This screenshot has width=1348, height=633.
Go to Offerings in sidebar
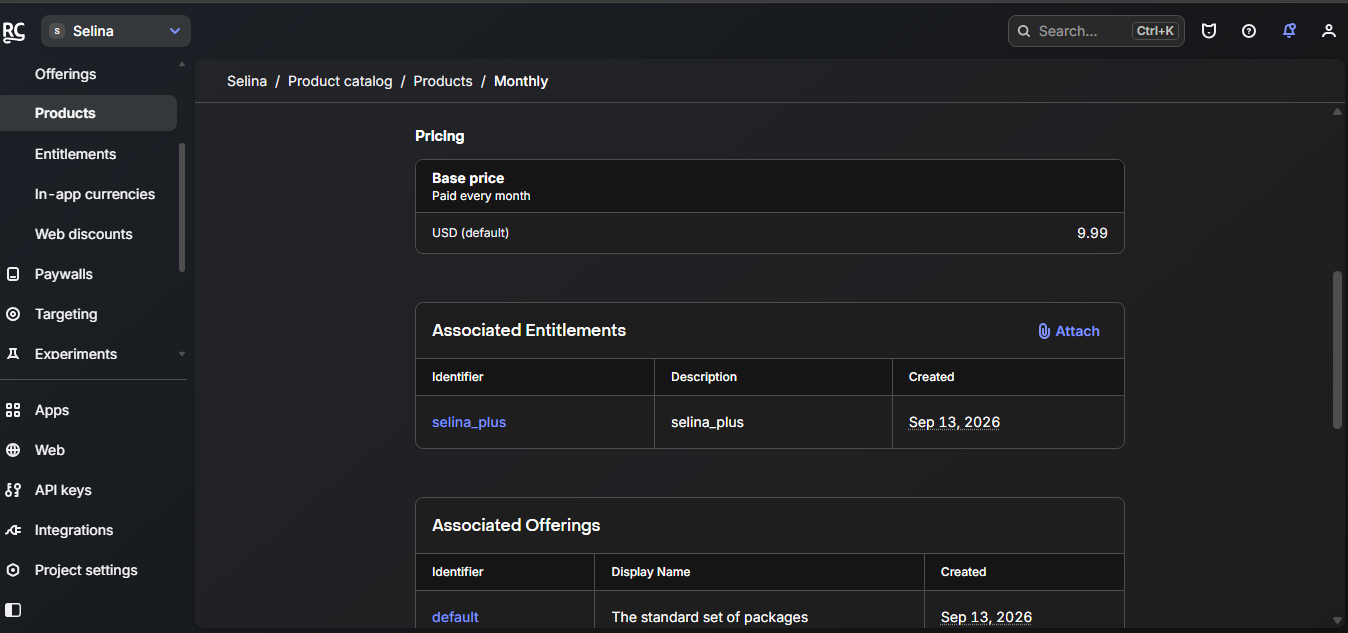click(65, 74)
